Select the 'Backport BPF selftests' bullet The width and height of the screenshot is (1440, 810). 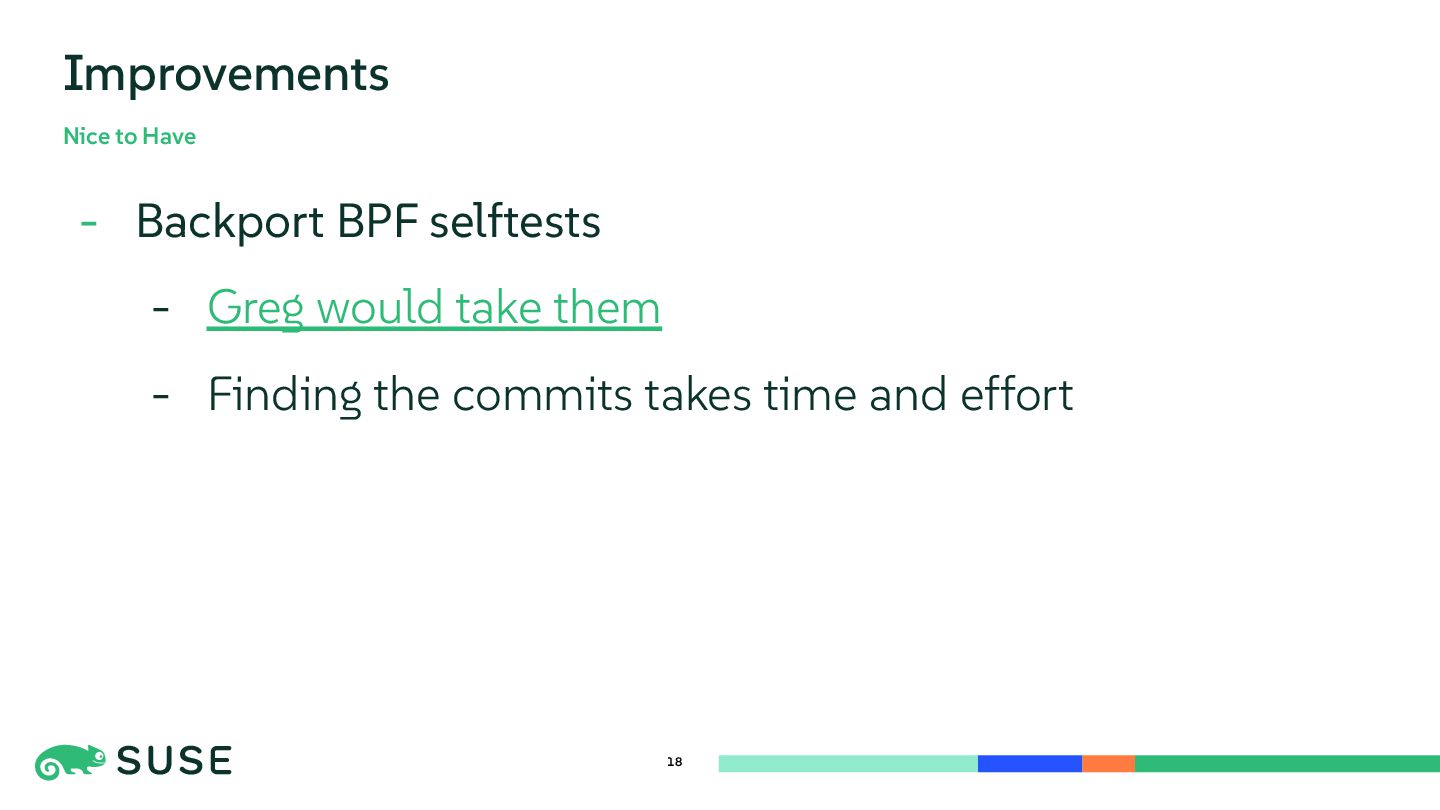pos(368,221)
